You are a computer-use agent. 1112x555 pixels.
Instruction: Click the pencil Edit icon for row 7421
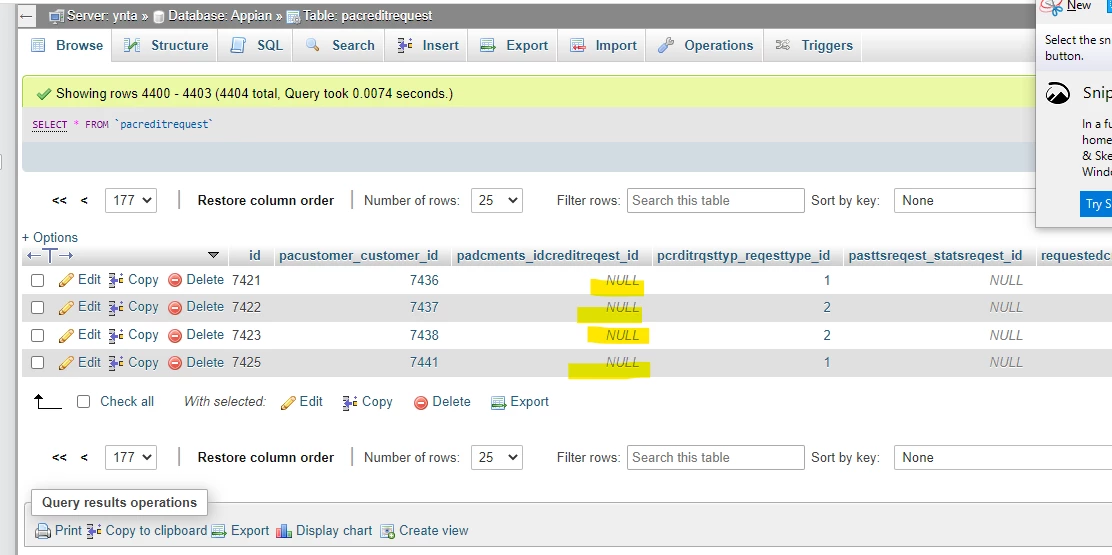point(66,280)
